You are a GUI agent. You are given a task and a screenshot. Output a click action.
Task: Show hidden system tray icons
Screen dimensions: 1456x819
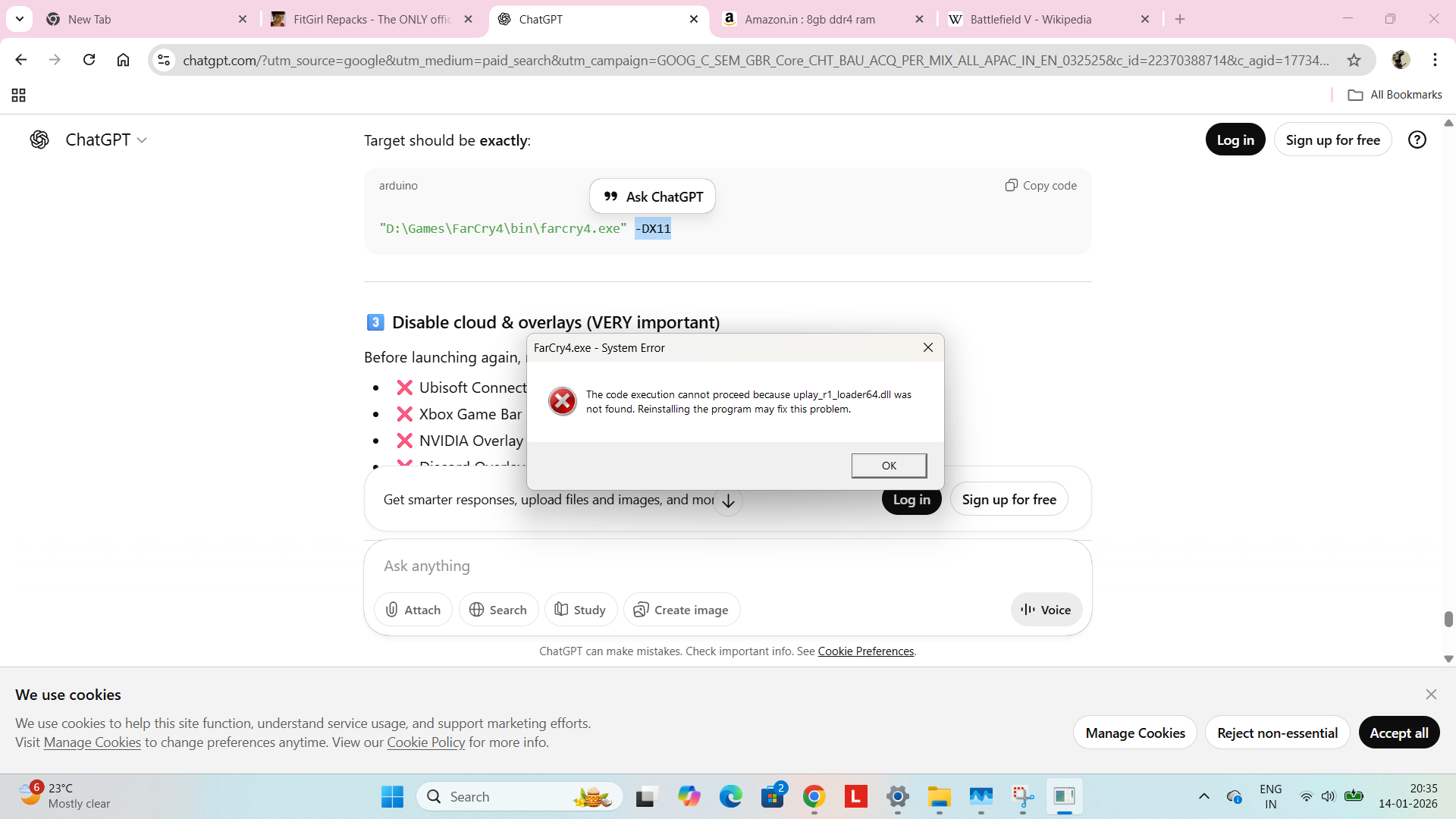pos(1203,796)
